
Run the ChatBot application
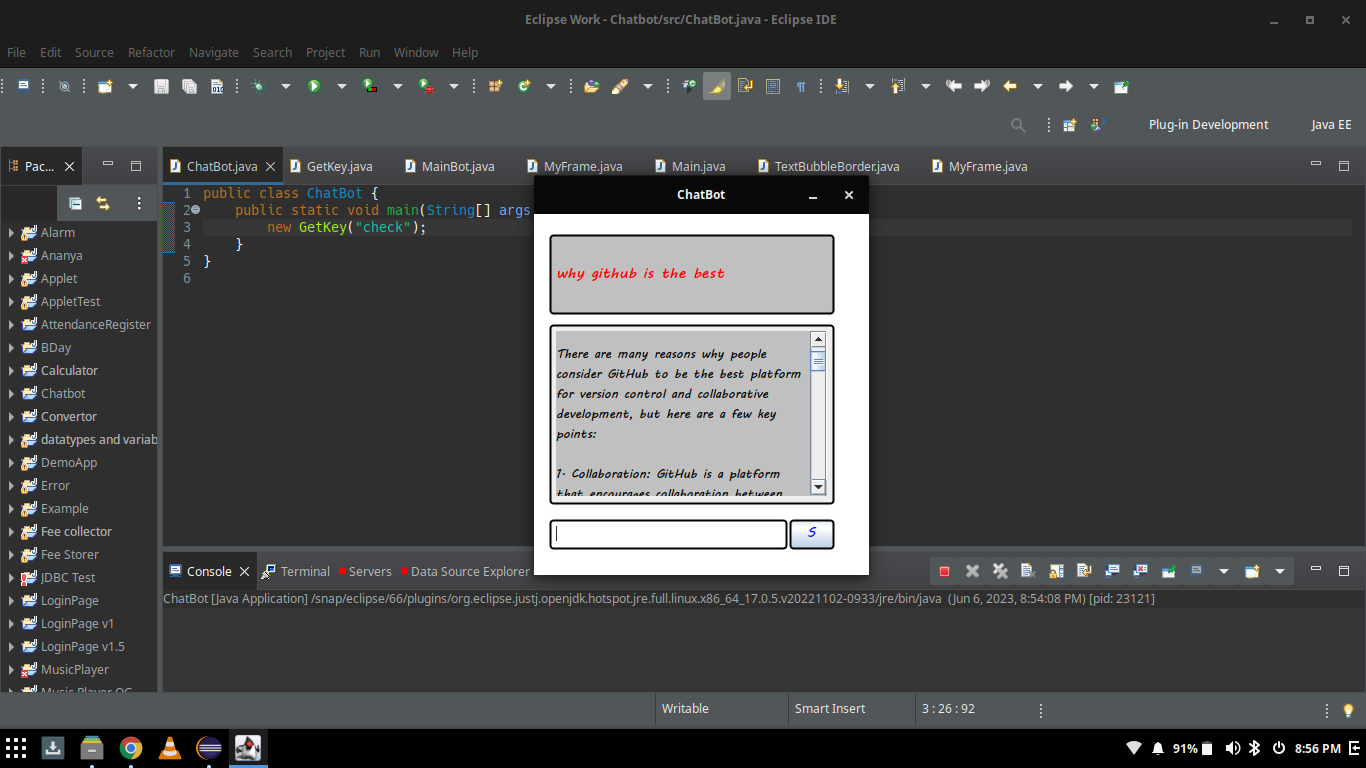[314, 86]
